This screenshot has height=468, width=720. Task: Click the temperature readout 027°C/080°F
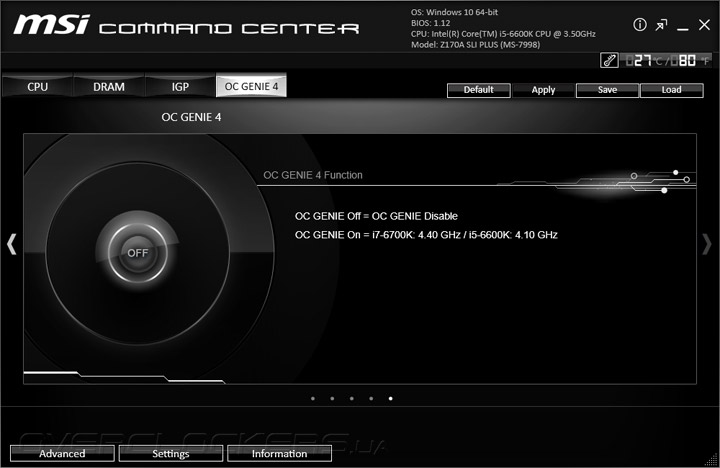668,61
